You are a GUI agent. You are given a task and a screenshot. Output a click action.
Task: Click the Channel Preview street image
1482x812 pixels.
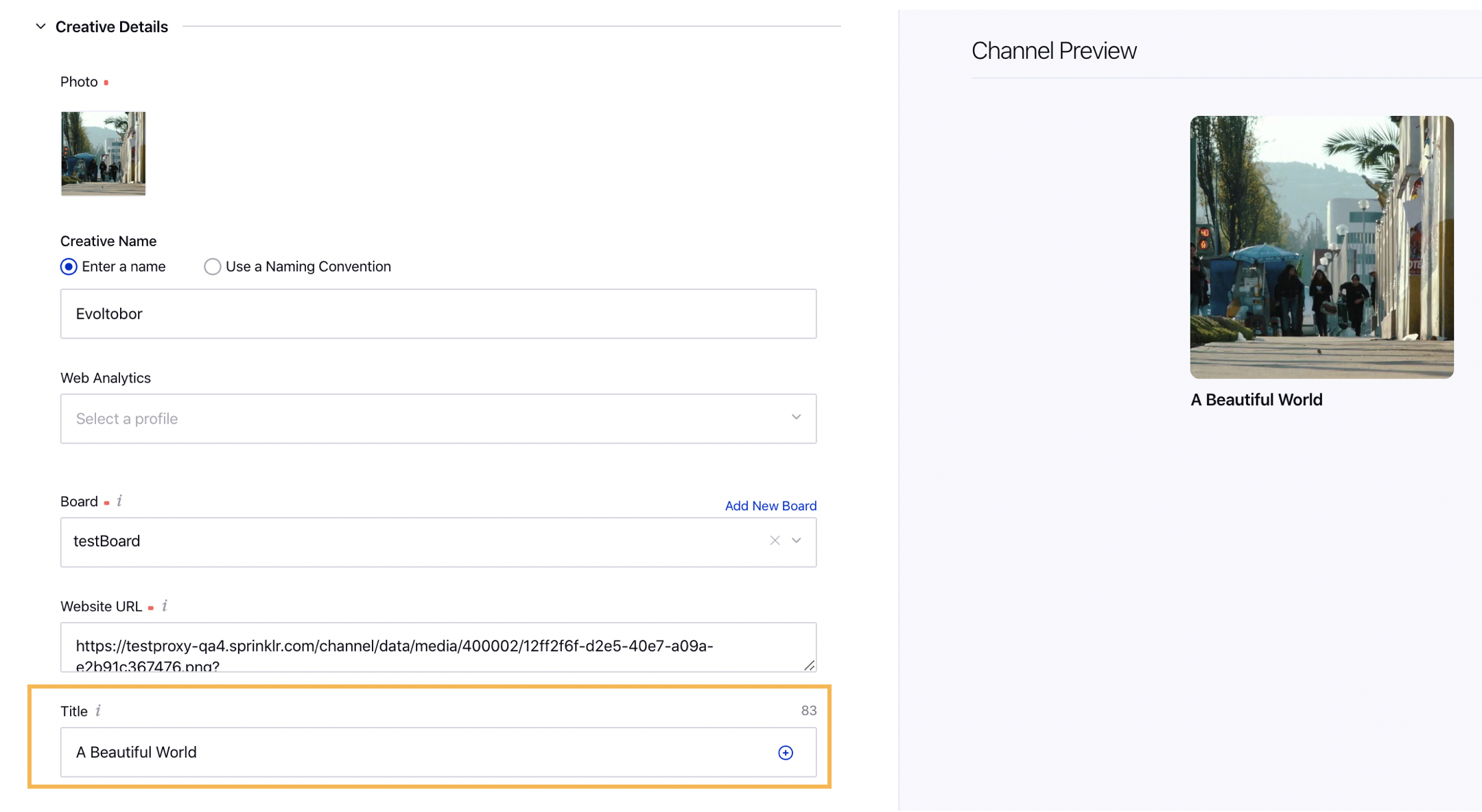[x=1321, y=247]
